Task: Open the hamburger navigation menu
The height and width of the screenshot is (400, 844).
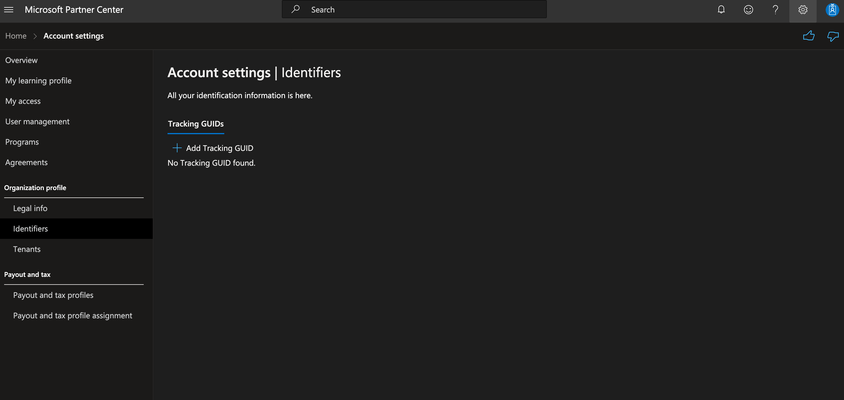Action: coord(9,10)
